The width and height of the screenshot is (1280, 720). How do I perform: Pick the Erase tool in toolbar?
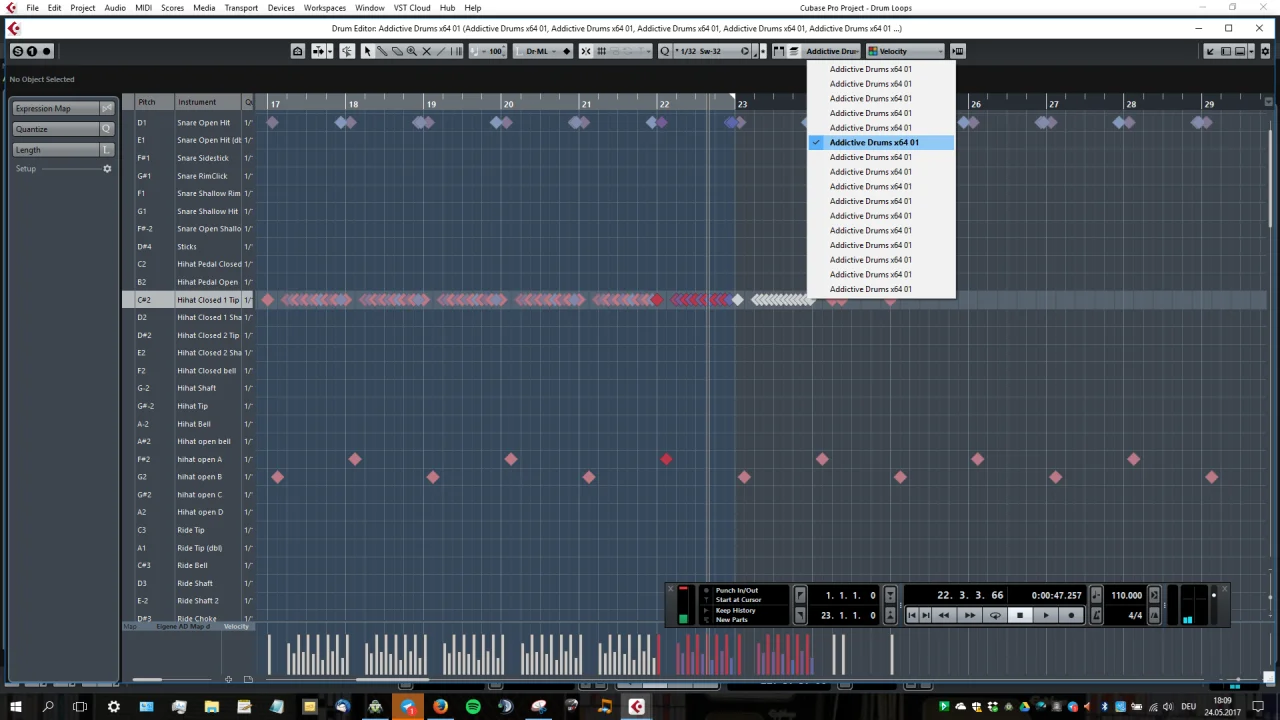397,51
